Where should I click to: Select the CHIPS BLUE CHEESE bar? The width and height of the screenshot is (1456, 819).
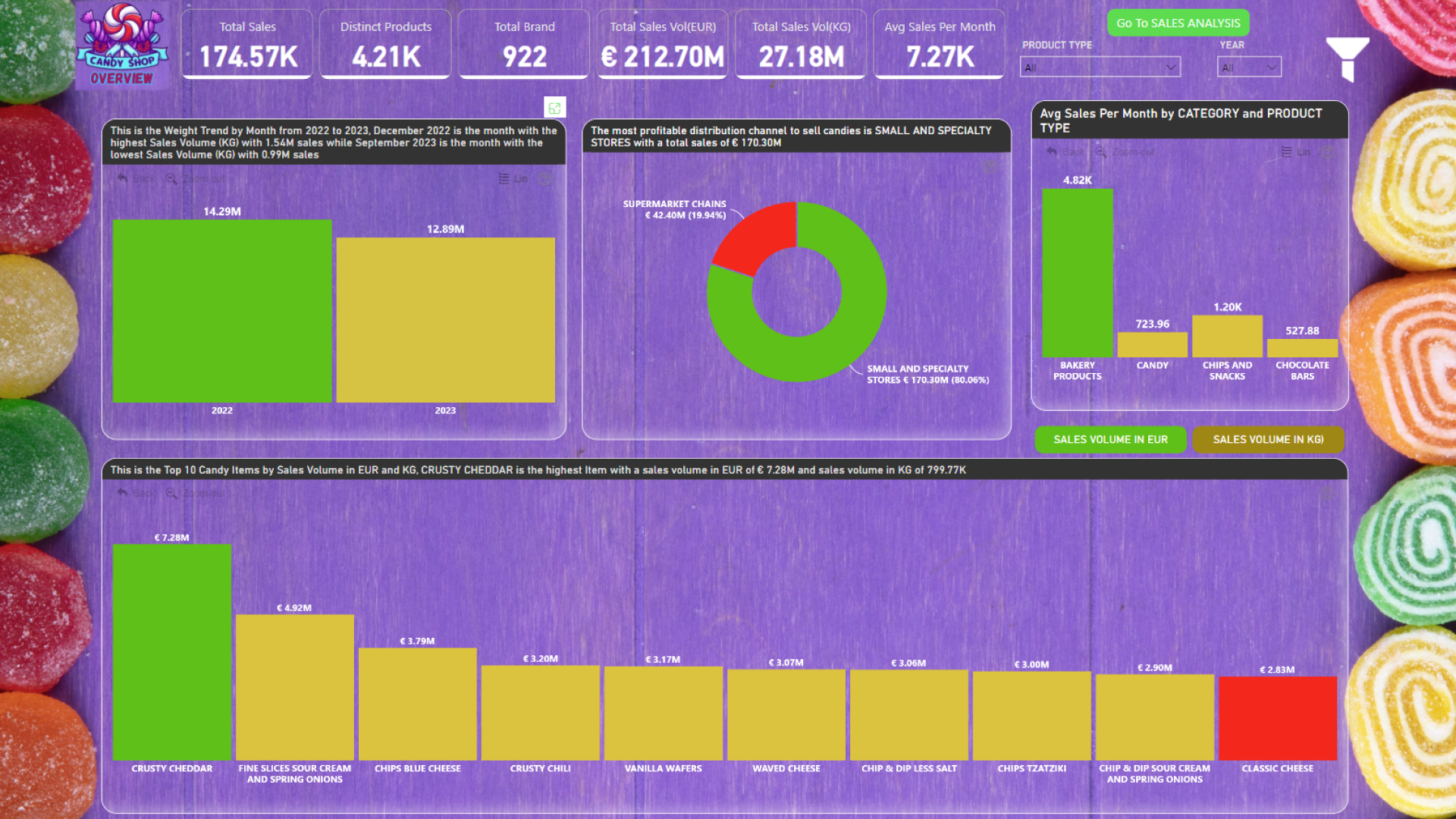point(418,704)
